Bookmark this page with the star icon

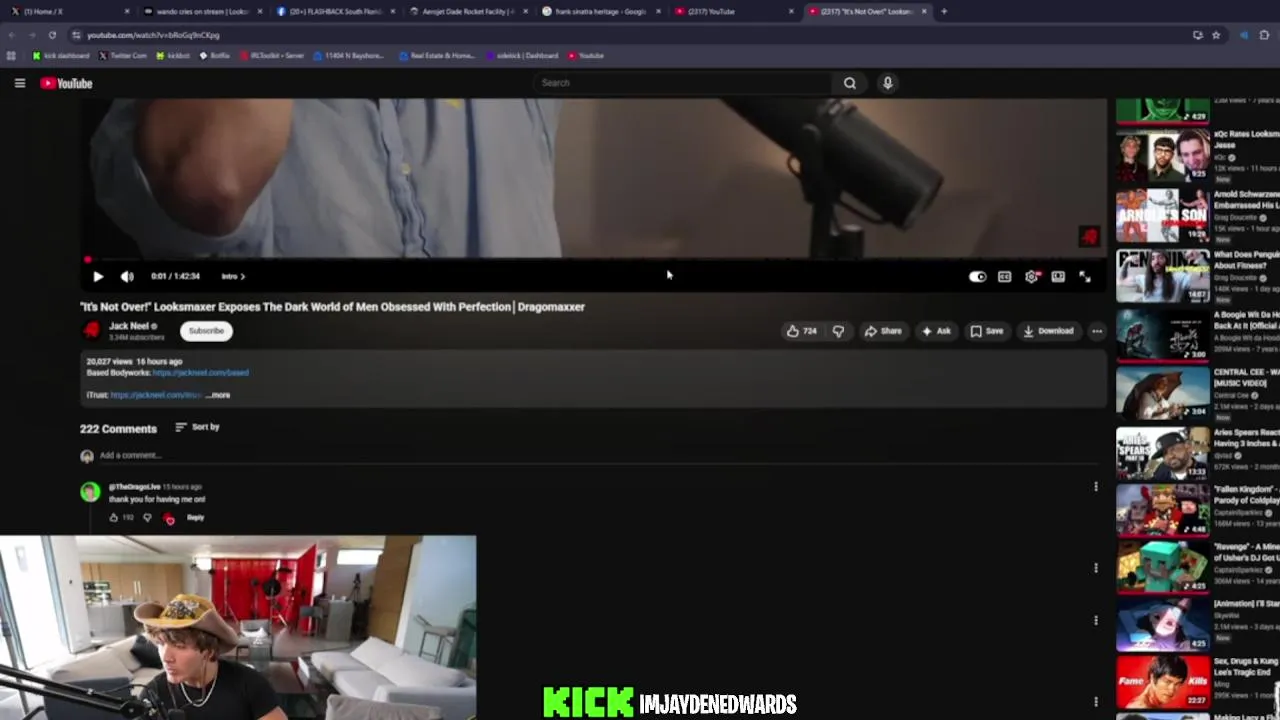pyautogui.click(x=1216, y=35)
